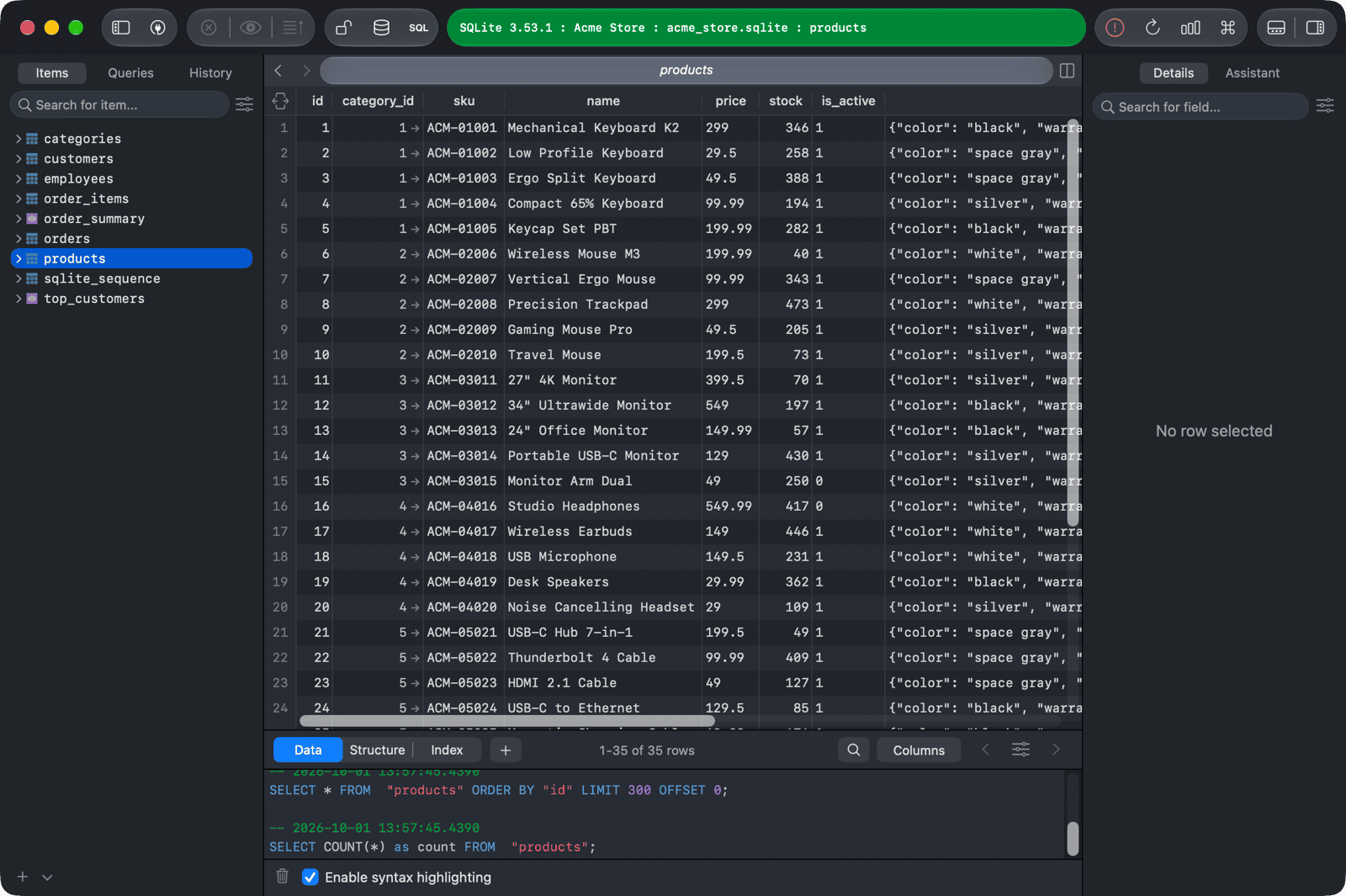1346x896 pixels.
Task: Expand the top_customers view tree item
Action: [x=19, y=299]
